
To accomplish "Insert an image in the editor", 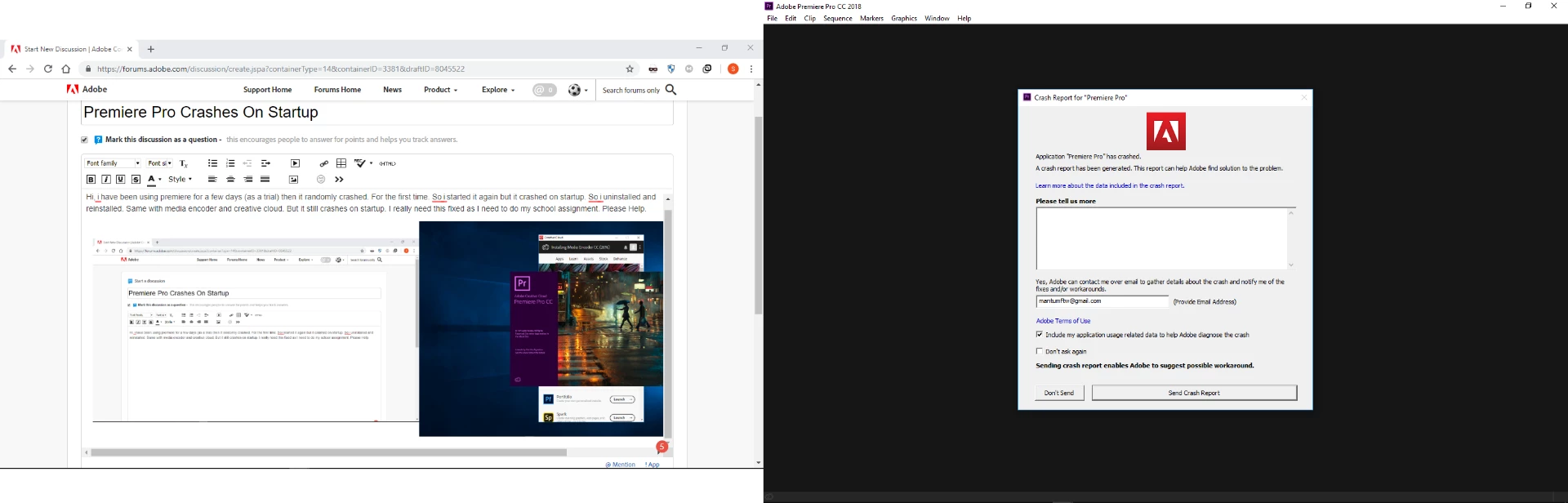I will pyautogui.click(x=293, y=180).
